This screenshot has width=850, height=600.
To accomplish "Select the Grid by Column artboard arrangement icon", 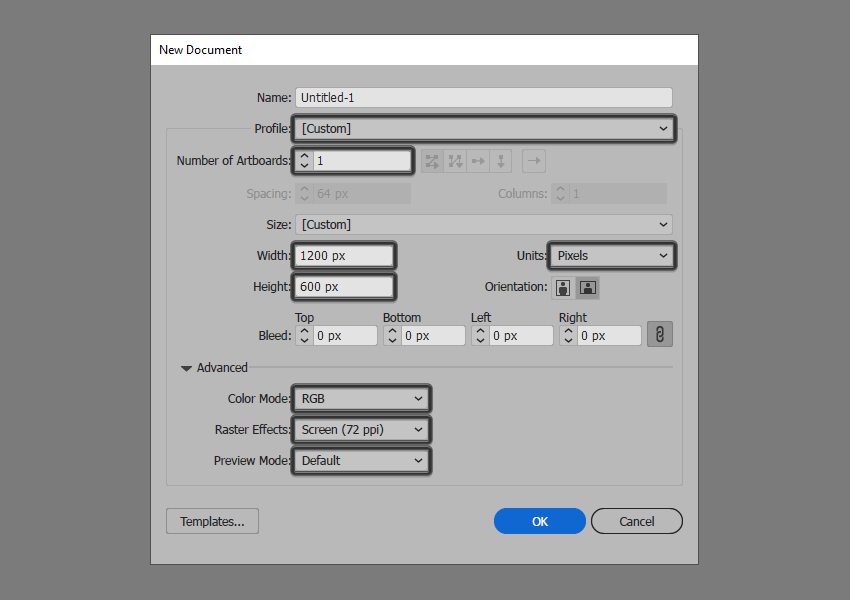I will click(455, 161).
